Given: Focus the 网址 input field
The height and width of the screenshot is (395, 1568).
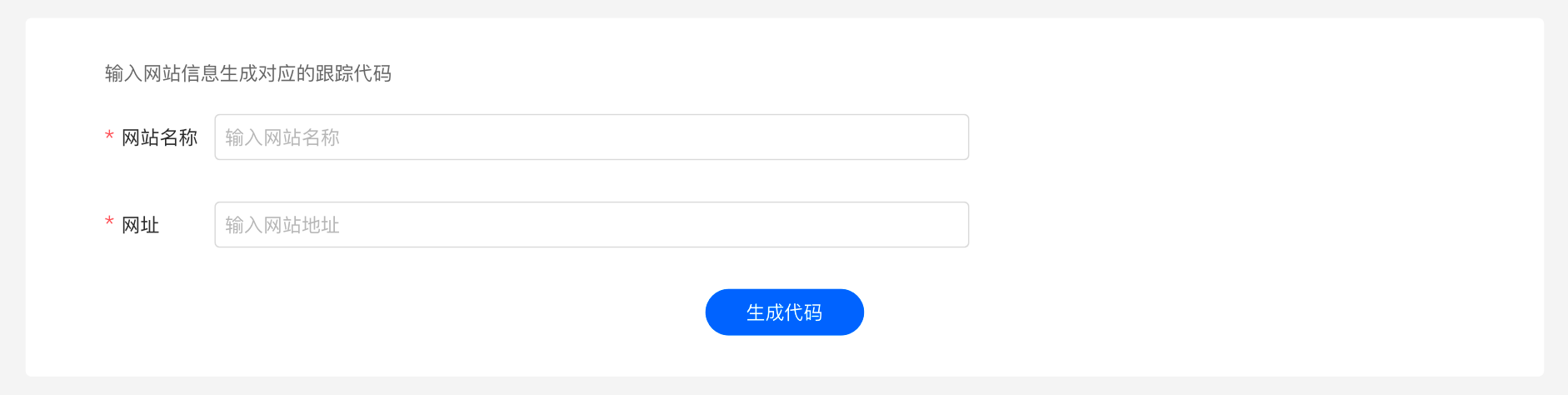Looking at the screenshot, I should [592, 224].
